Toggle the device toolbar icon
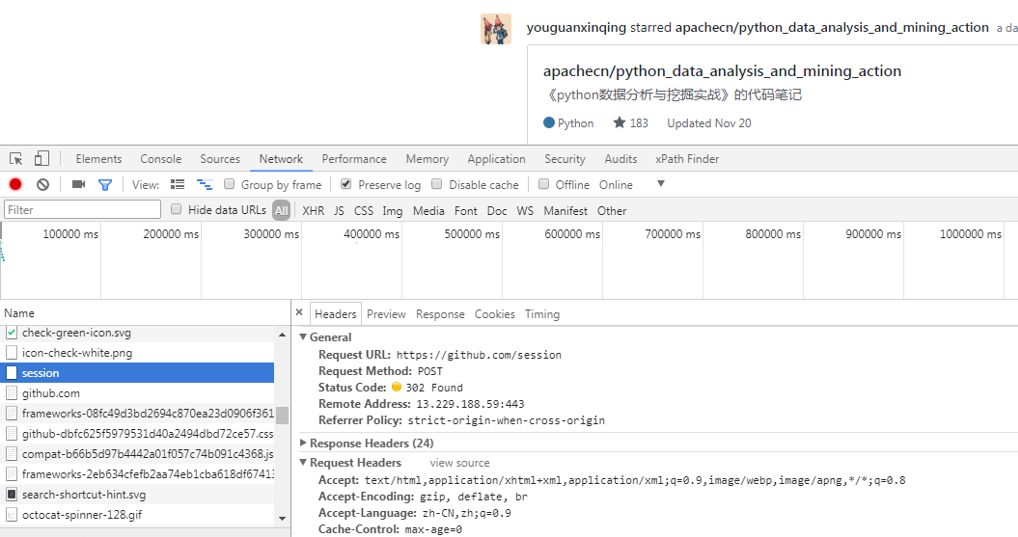 [x=42, y=158]
